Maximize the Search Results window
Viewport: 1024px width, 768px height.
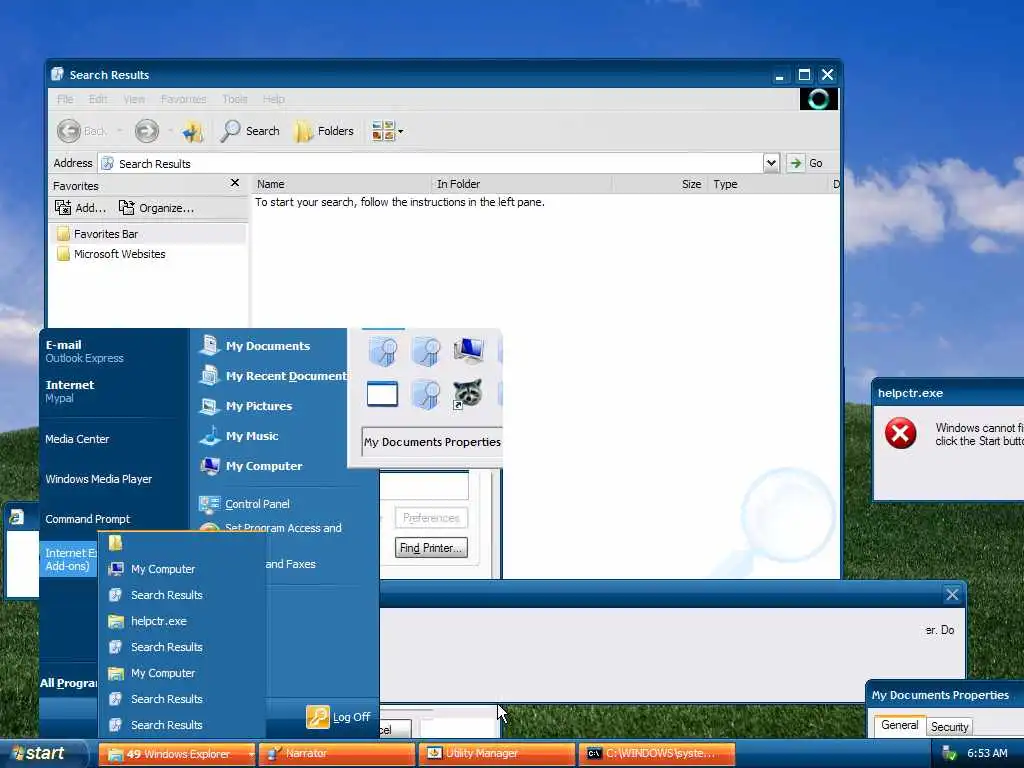[x=804, y=75]
